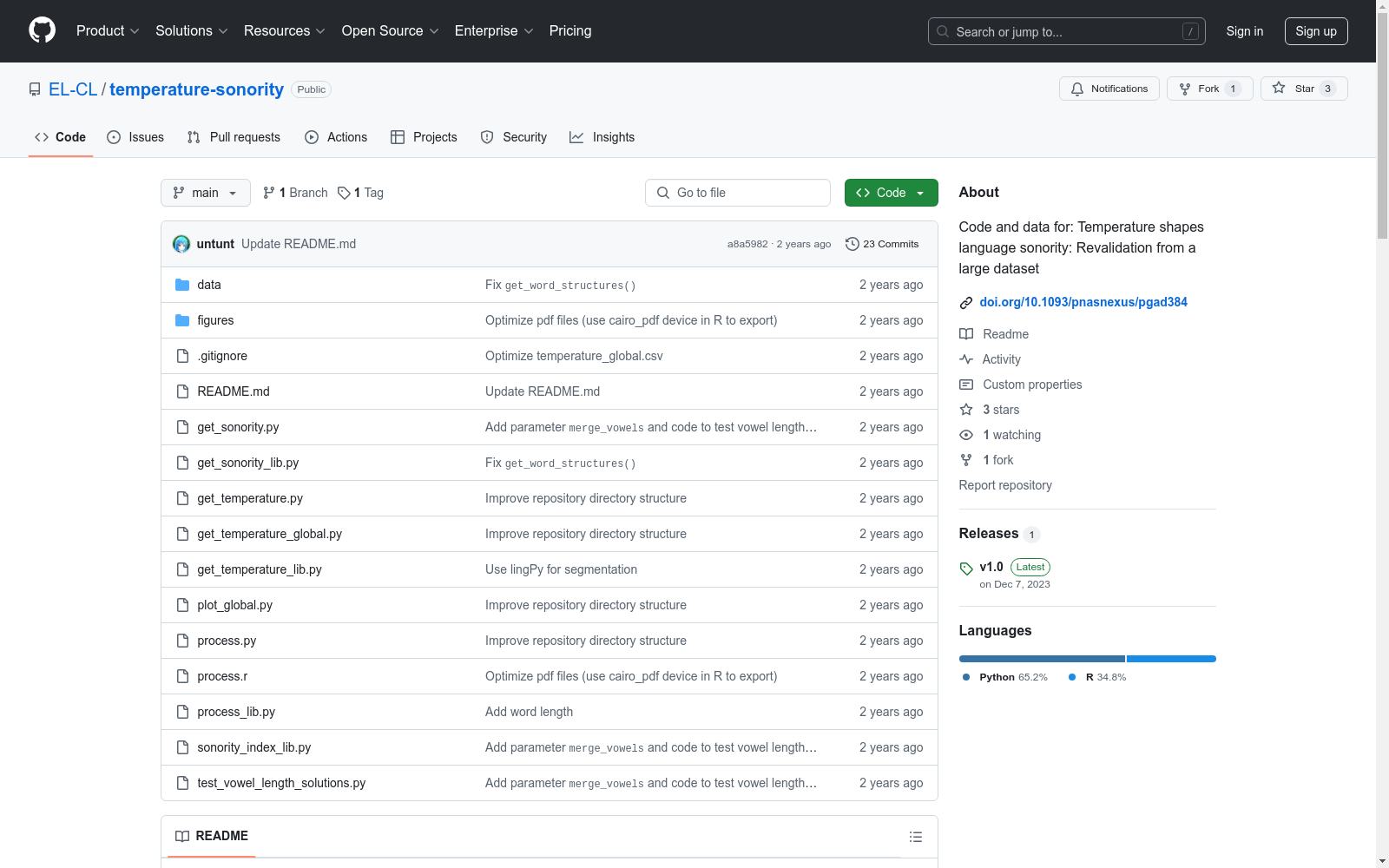Open the main branch selector dropdown

tap(206, 193)
